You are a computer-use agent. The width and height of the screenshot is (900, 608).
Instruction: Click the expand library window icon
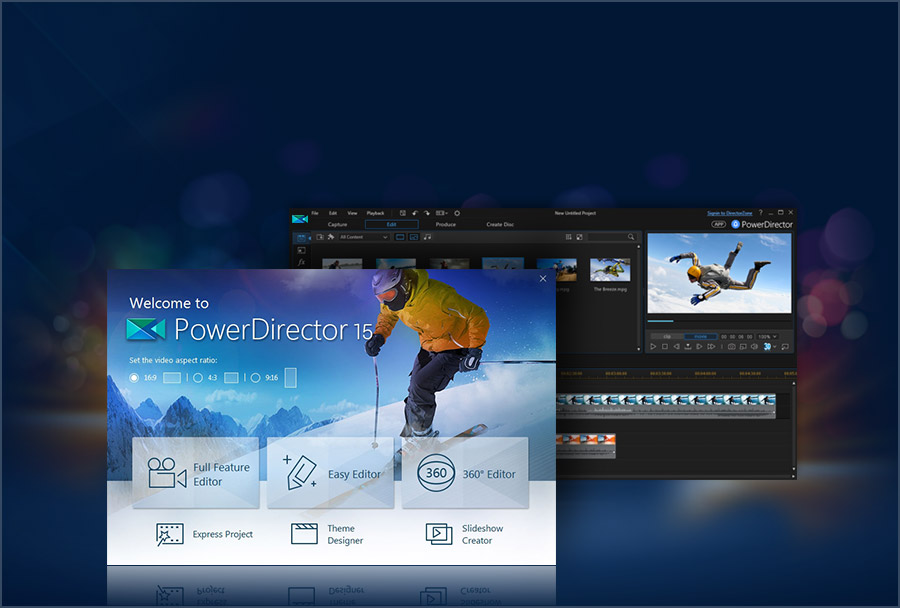(580, 237)
